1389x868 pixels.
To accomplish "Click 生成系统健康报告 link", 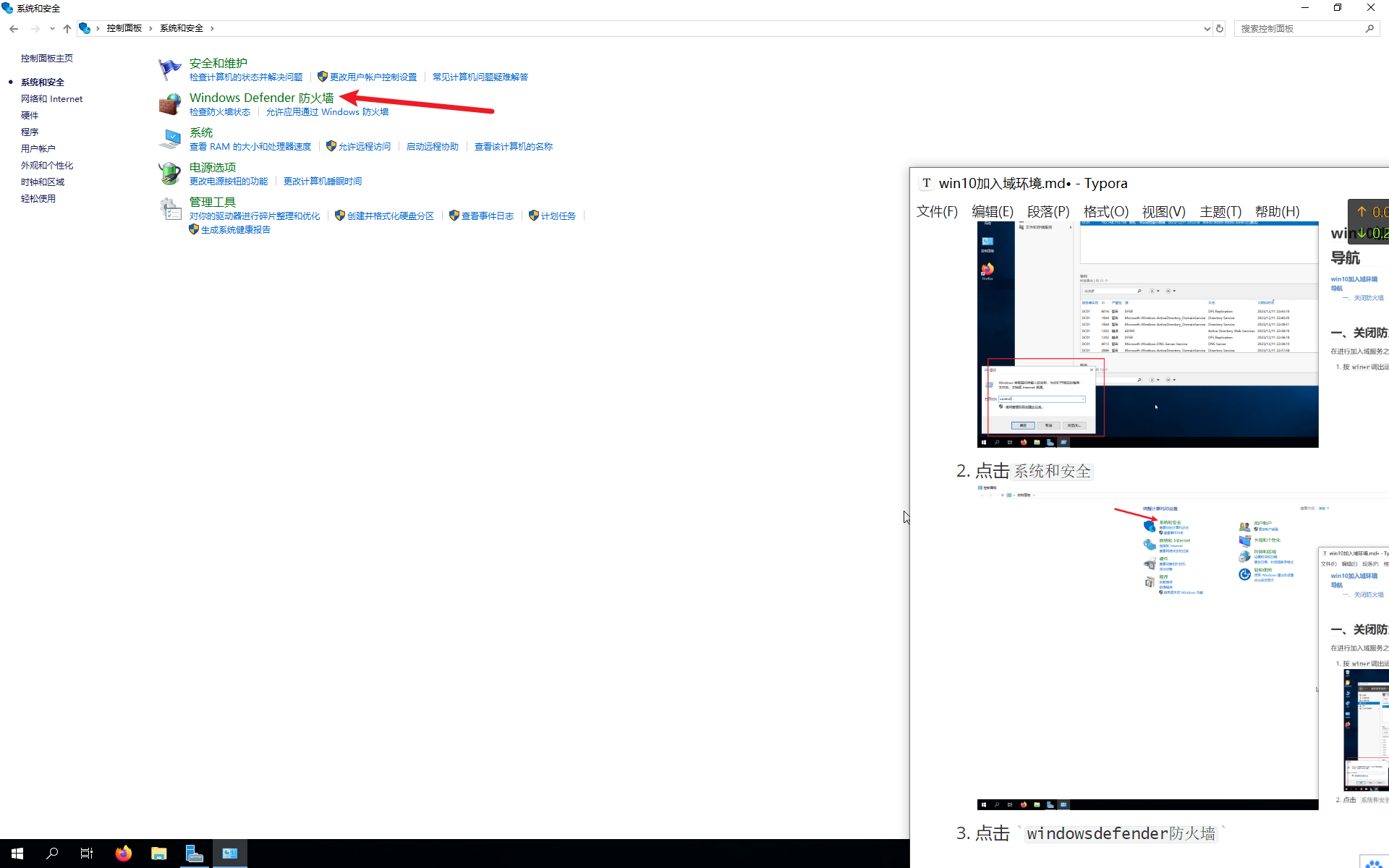I will coord(236,229).
